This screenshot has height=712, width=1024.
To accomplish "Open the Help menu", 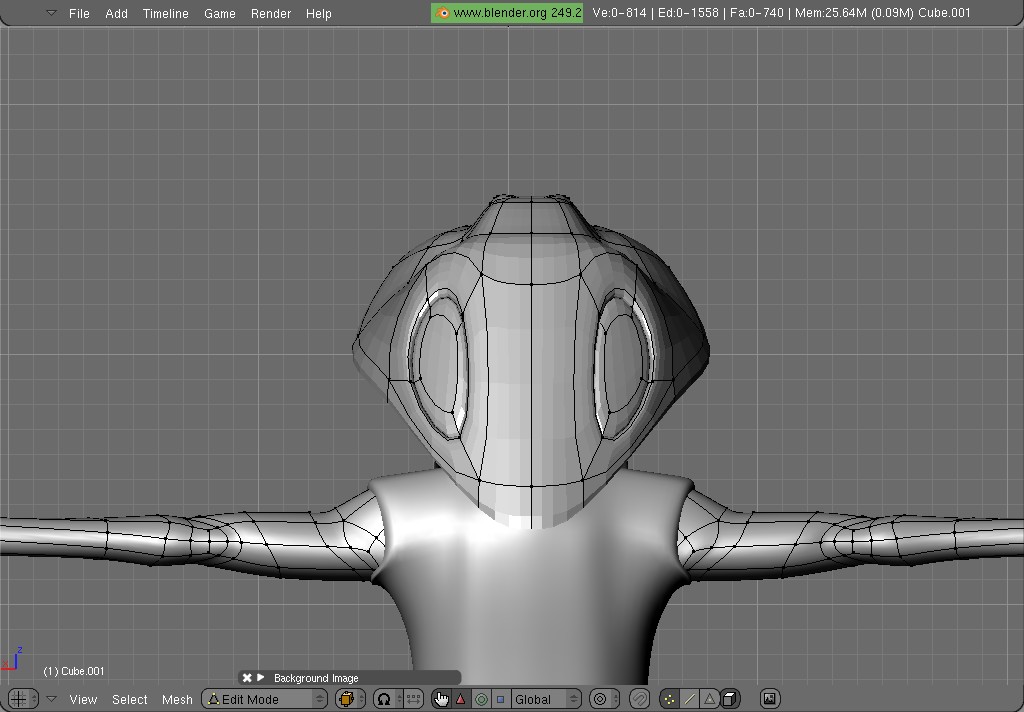I will 319,13.
